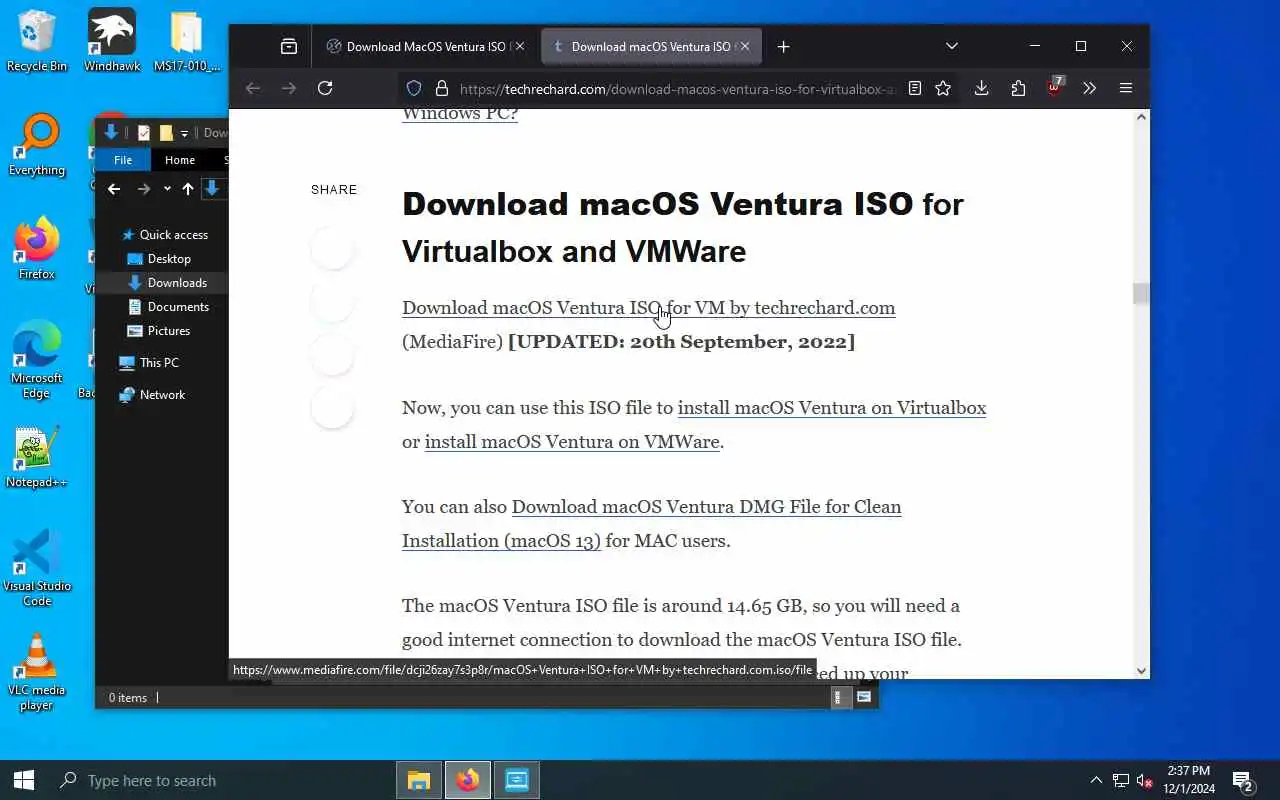This screenshot has width=1280, height=800.
Task: Click the page vertical scrollbar thumb
Action: tap(1140, 293)
